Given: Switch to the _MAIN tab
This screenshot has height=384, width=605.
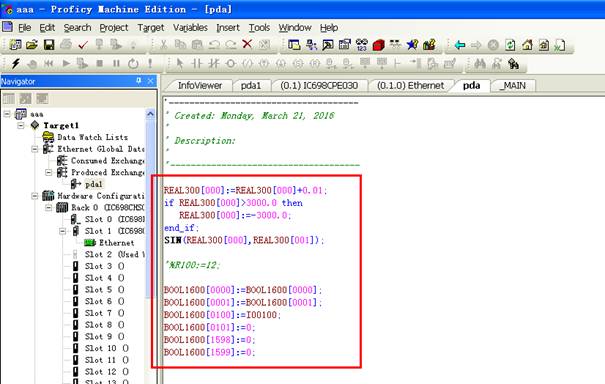Looking at the screenshot, I should [x=513, y=86].
